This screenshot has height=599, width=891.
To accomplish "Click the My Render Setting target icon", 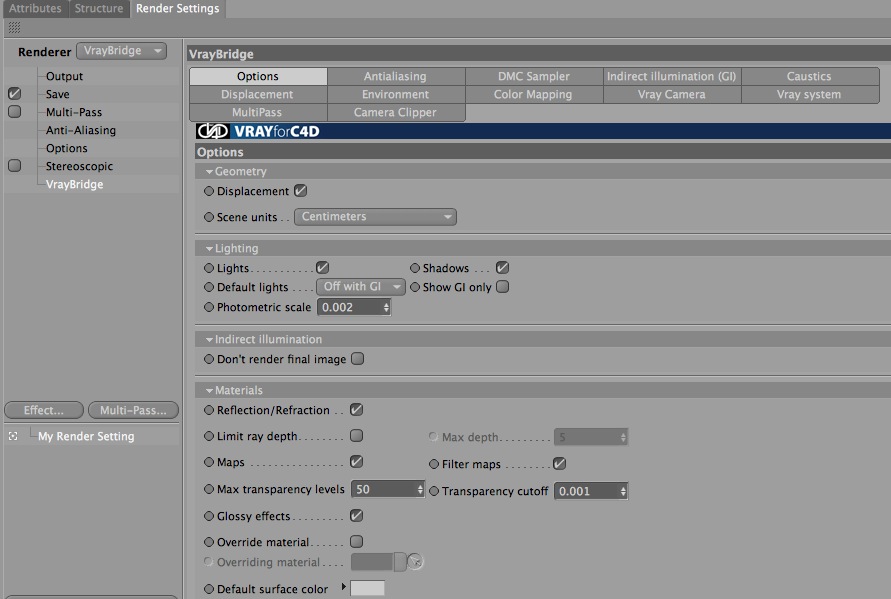I will 13,436.
